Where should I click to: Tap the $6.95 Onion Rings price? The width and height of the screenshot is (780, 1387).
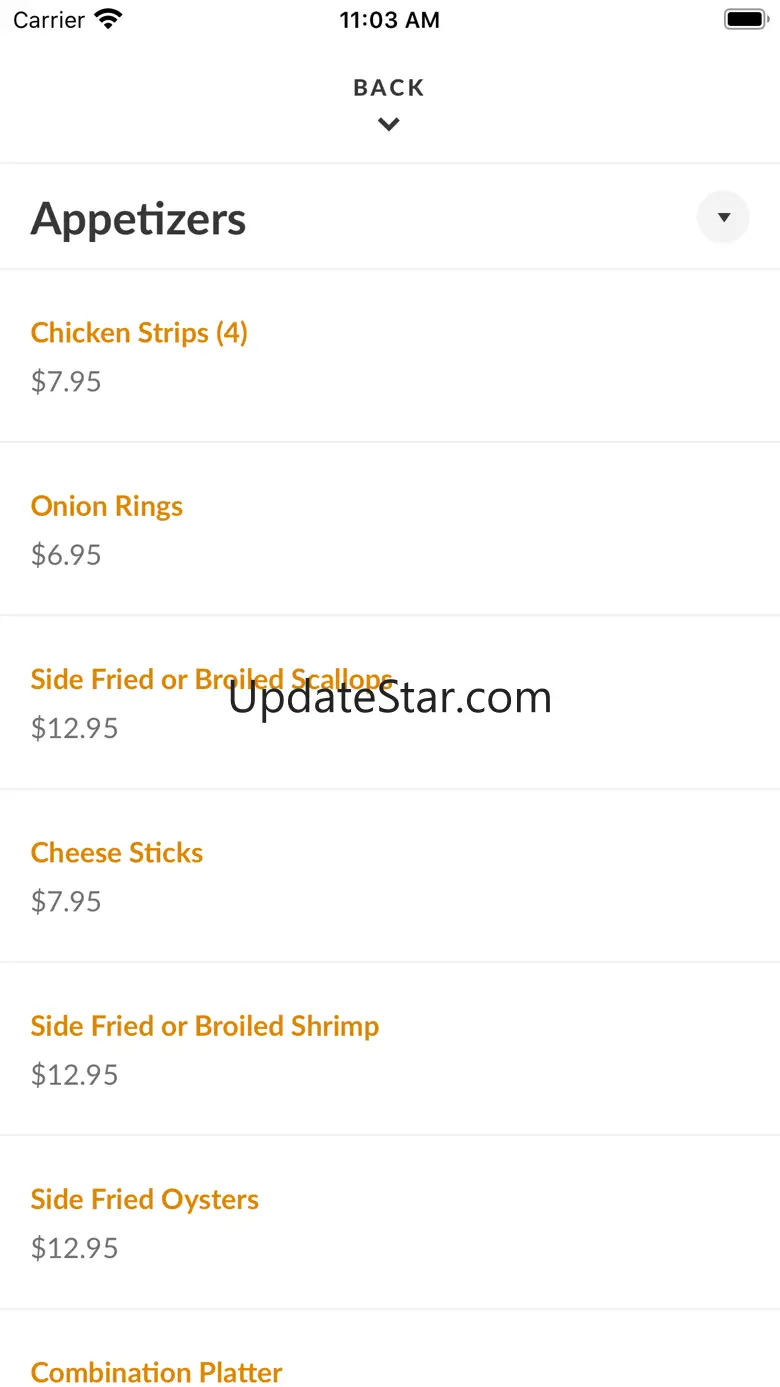pyautogui.click(x=66, y=555)
